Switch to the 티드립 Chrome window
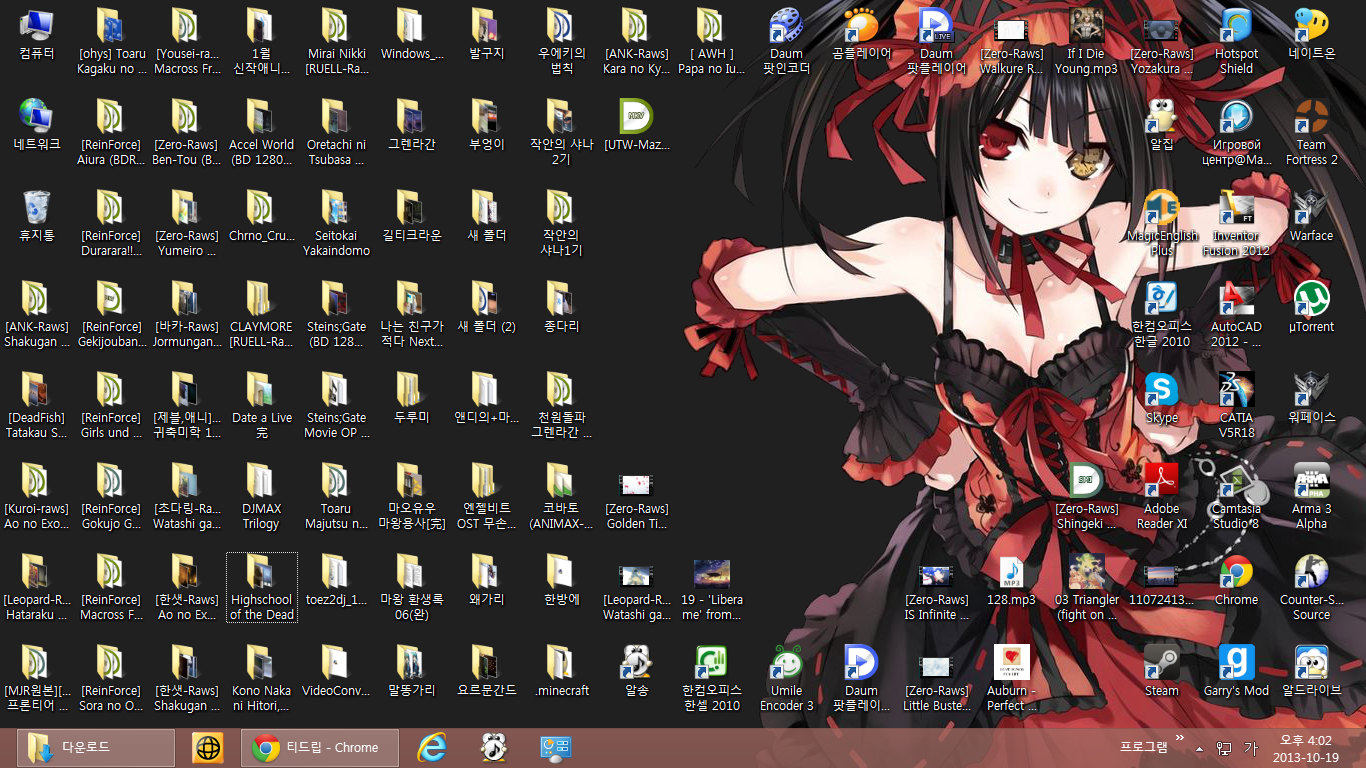The image size is (1366, 768). click(x=320, y=747)
